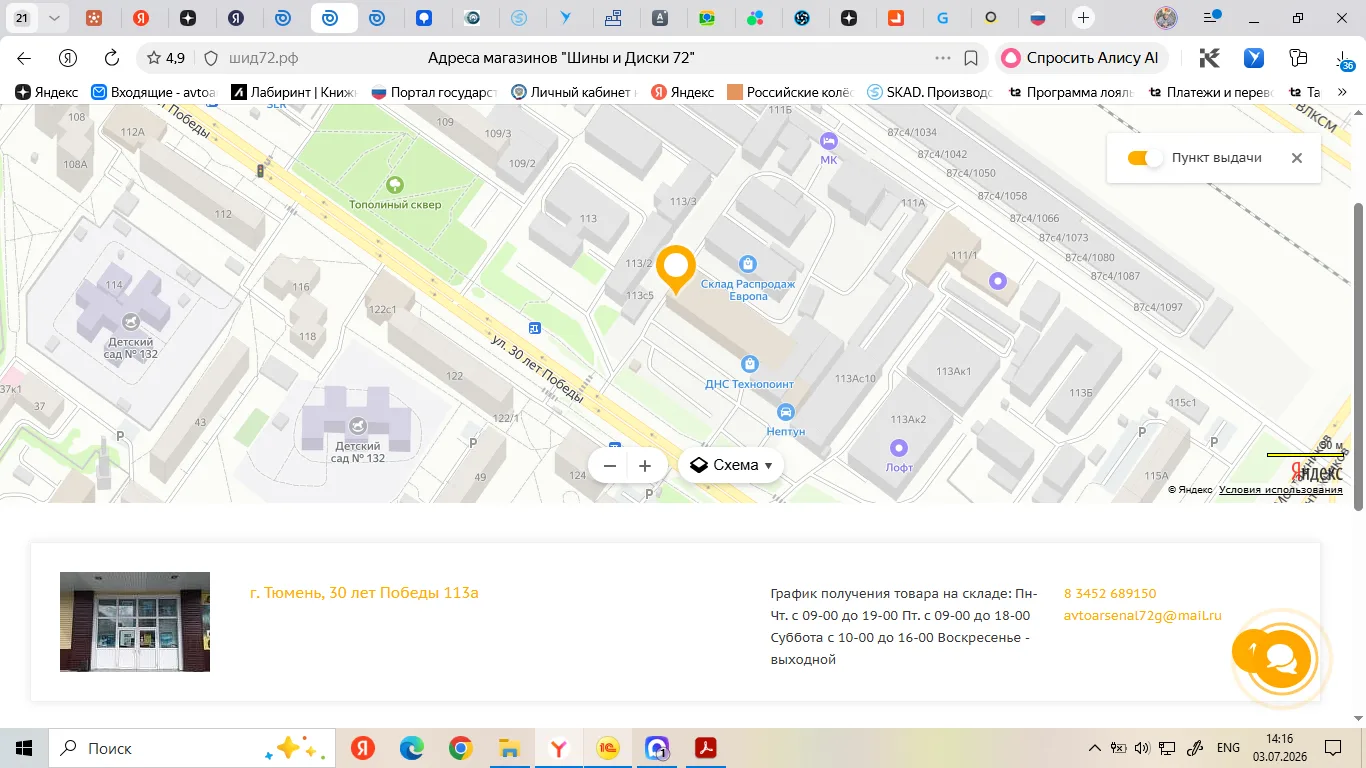Open the Лабиринт | Книжн bookmark
This screenshot has width=1366, height=768.
(x=294, y=92)
